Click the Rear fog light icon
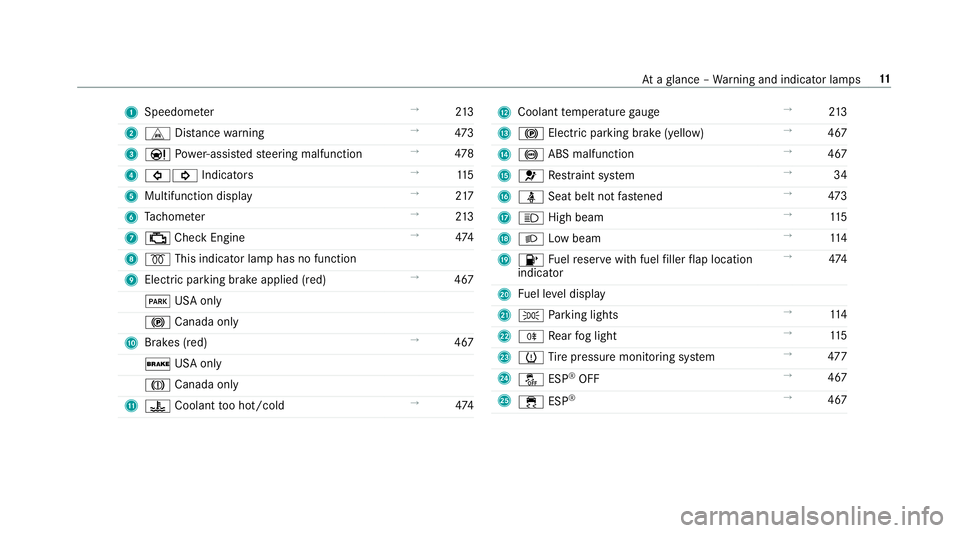960x533 pixels. click(x=531, y=337)
